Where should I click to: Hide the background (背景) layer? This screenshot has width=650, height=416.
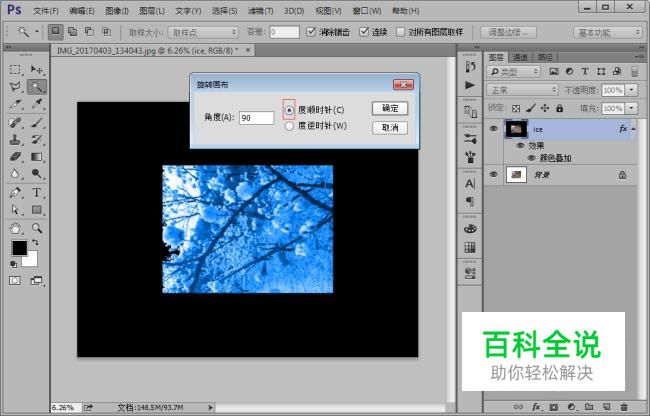[x=493, y=174]
